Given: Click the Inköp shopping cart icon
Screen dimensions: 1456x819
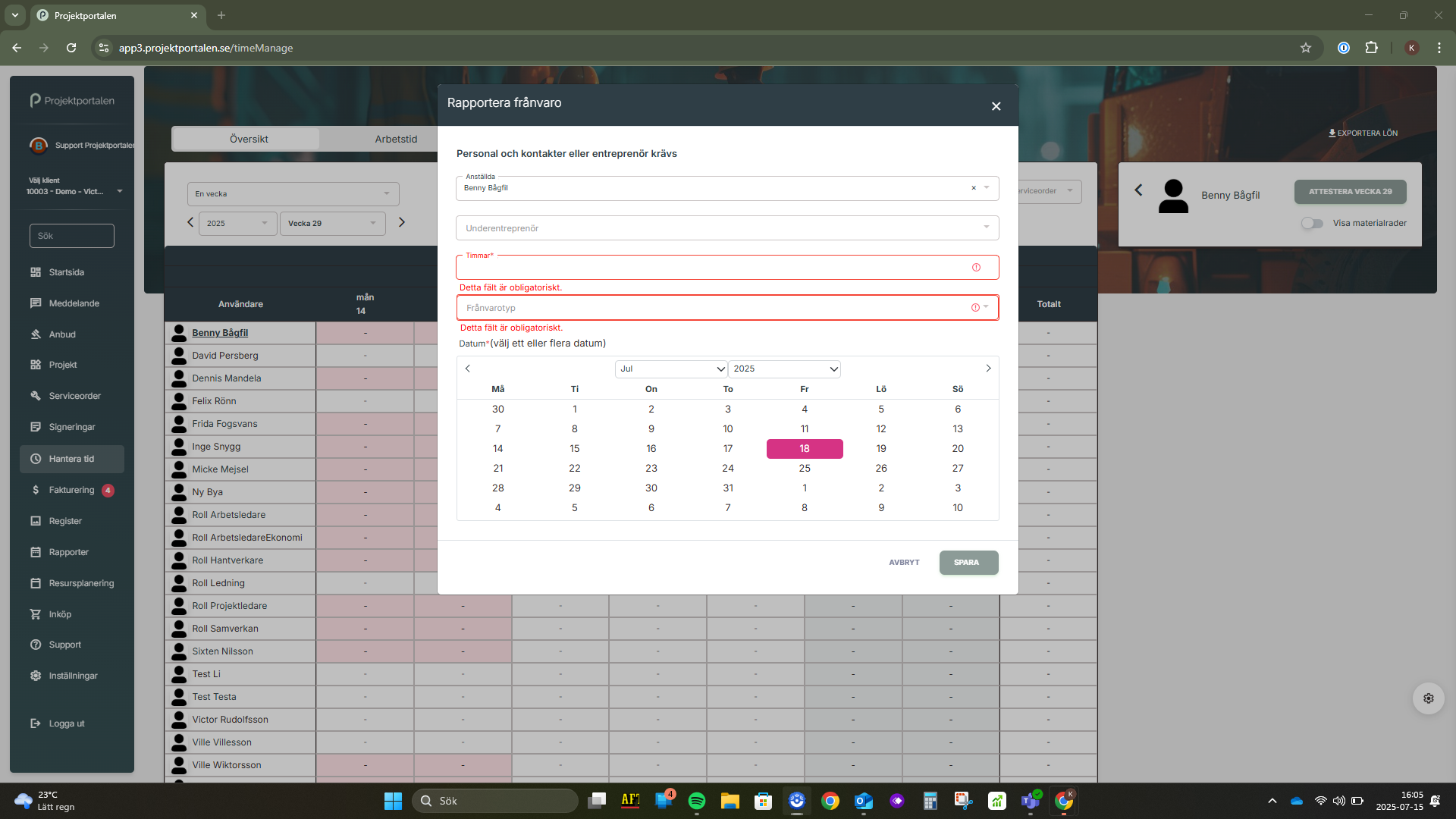Looking at the screenshot, I should pos(36,614).
